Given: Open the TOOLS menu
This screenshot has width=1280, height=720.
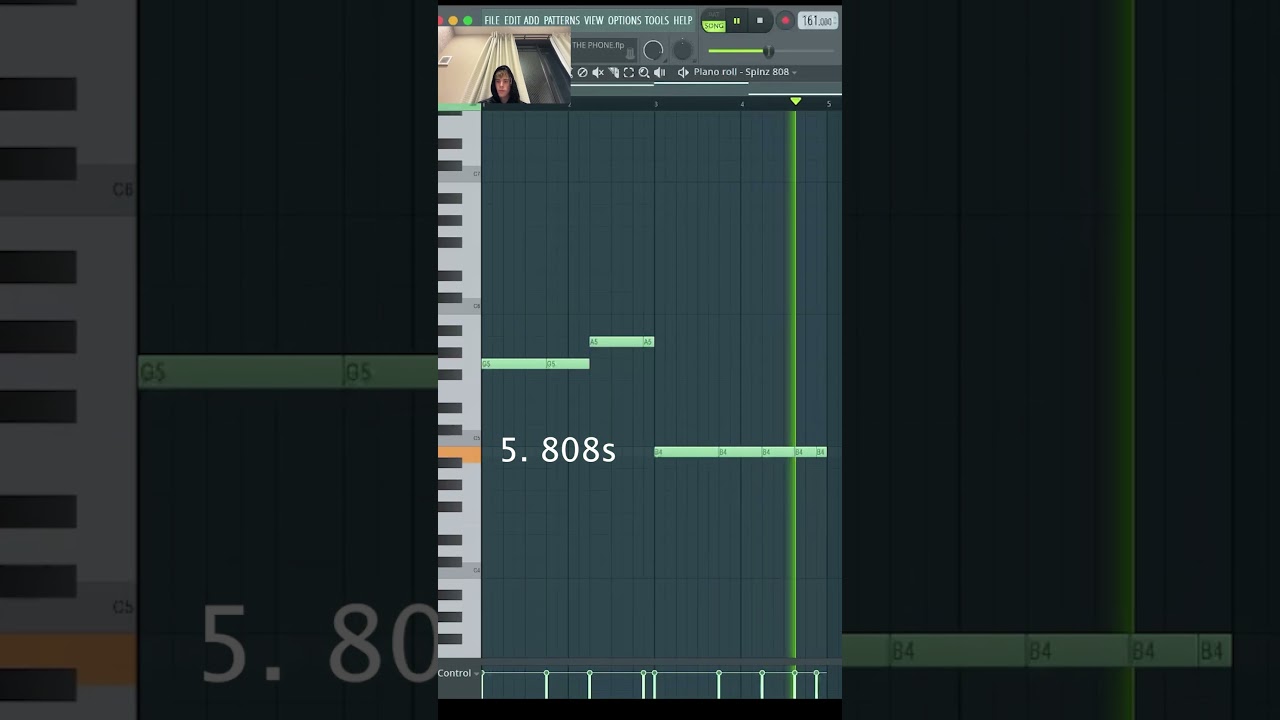Looking at the screenshot, I should coord(657,20).
